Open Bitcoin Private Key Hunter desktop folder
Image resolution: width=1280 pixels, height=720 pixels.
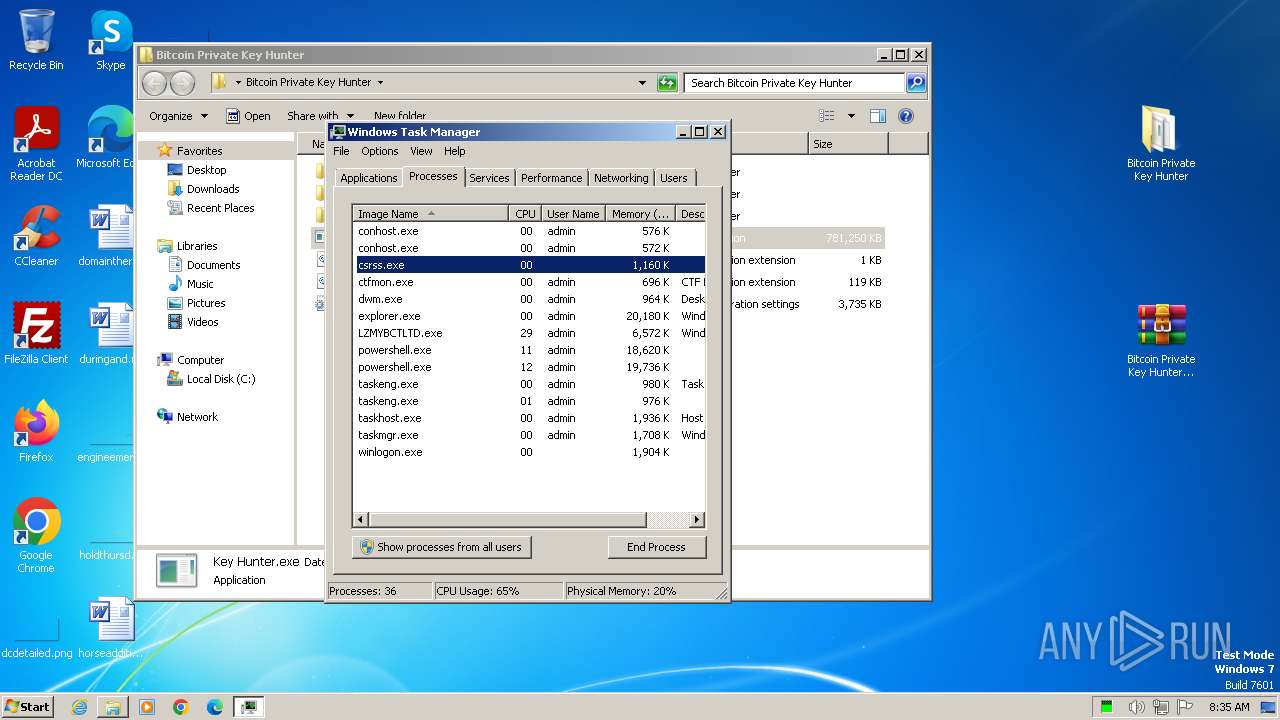click(1161, 144)
